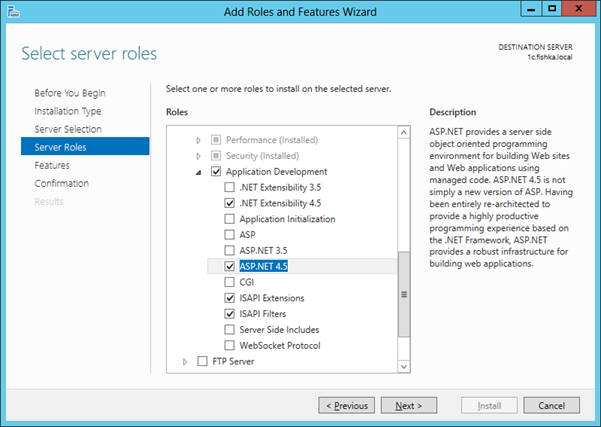Click the Next button

coord(409,405)
